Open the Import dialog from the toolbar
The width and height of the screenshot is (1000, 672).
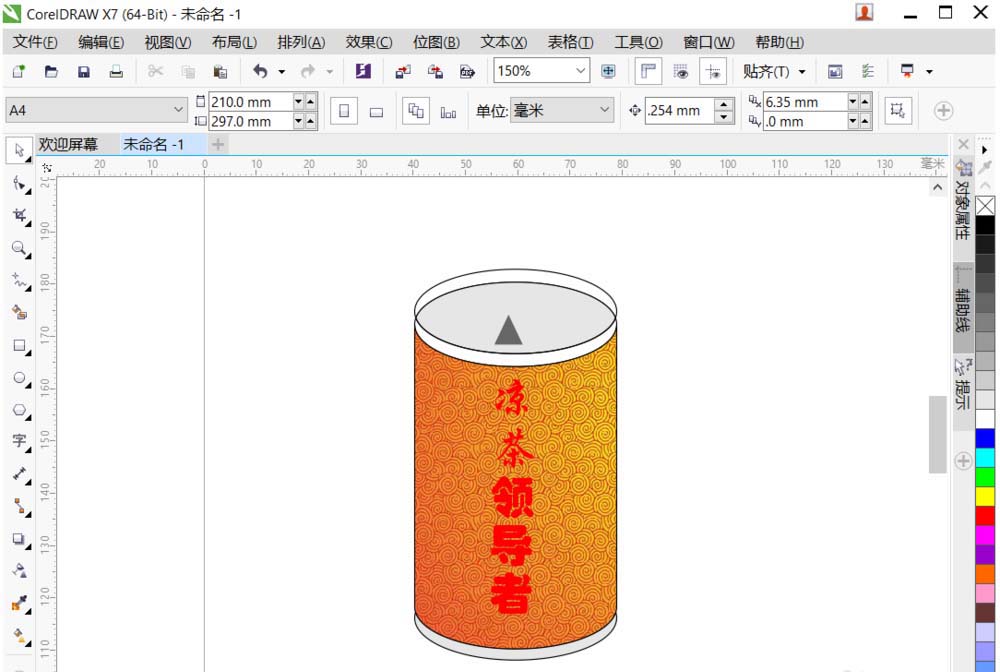(x=404, y=71)
